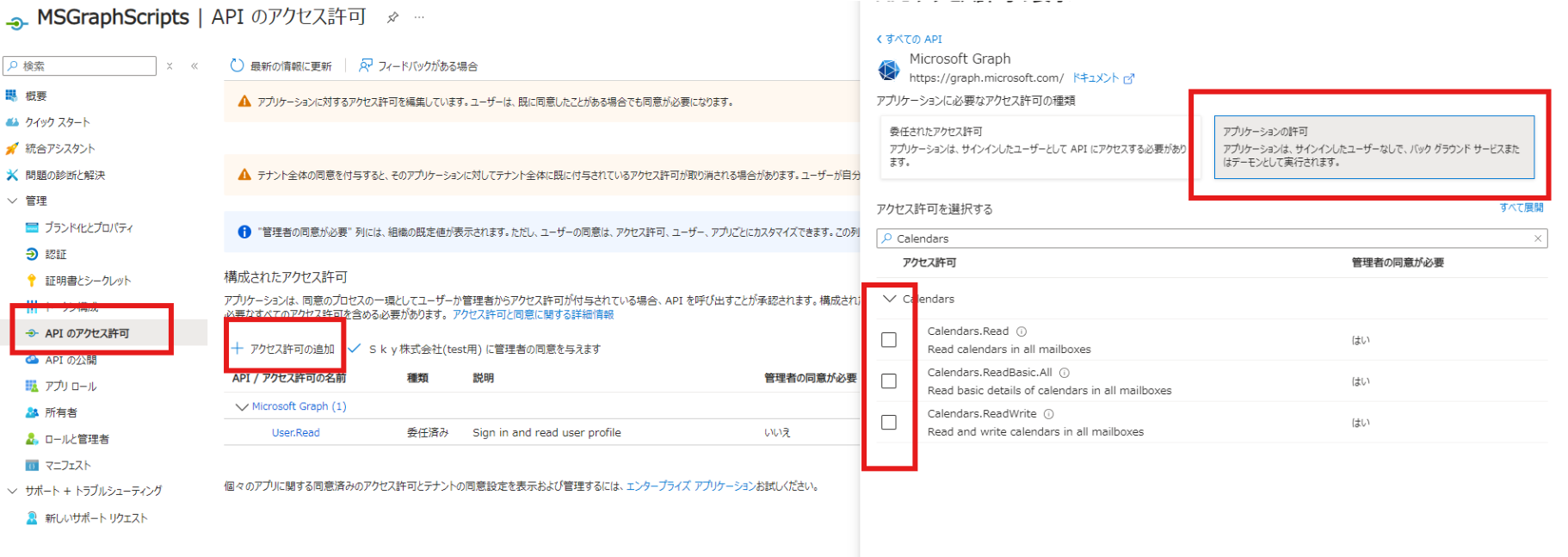The height and width of the screenshot is (557, 1568).
Task: Collapse the 管理 section in the sidebar
Action: 12,201
